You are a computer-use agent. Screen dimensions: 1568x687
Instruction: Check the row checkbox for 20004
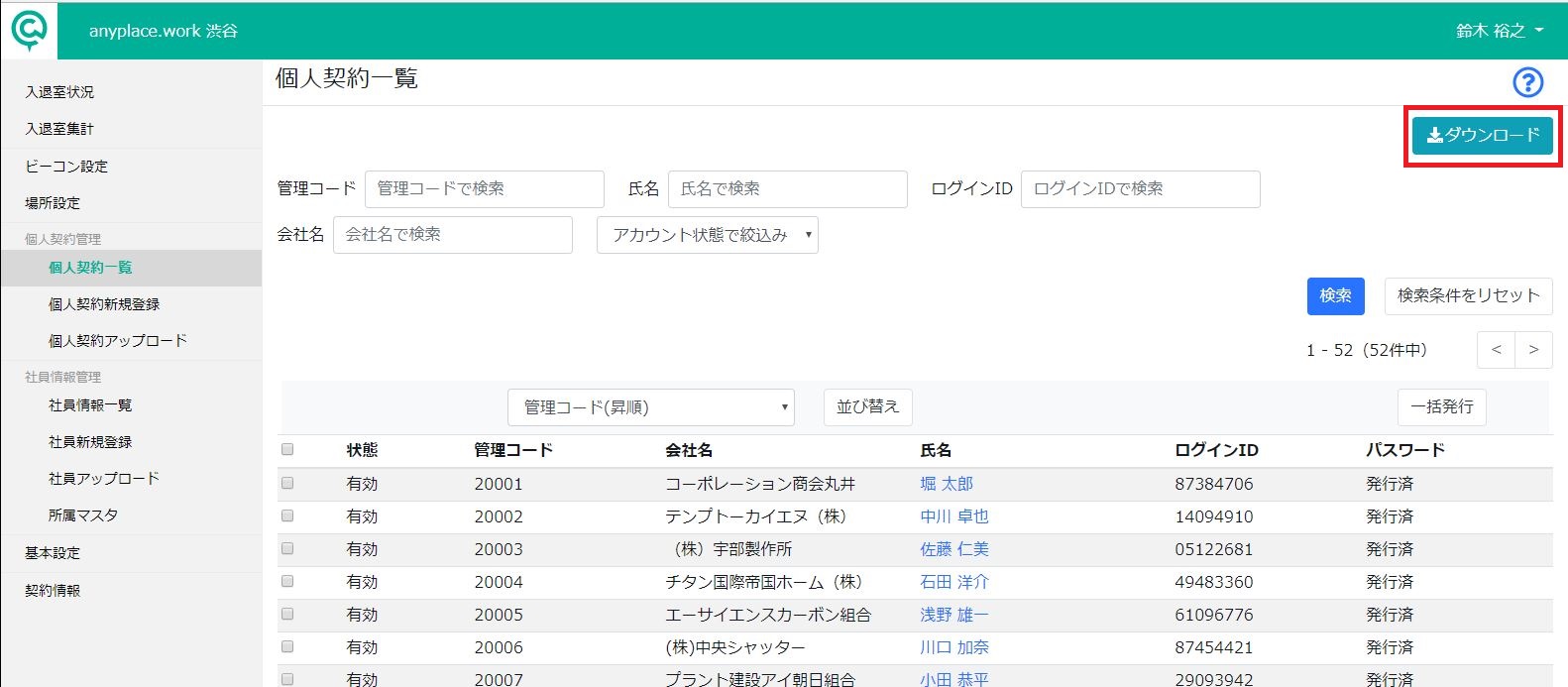[287, 581]
